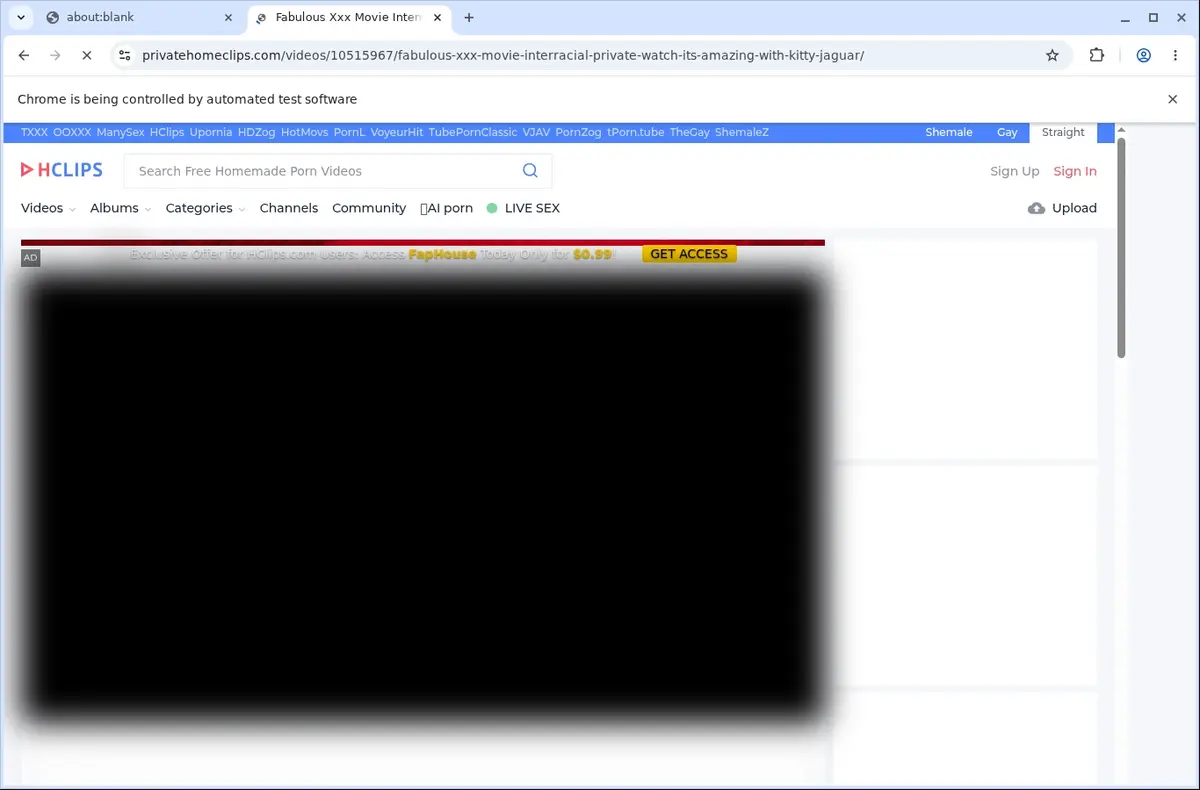
Task: Maximize the Chrome window
Action: (x=1153, y=17)
